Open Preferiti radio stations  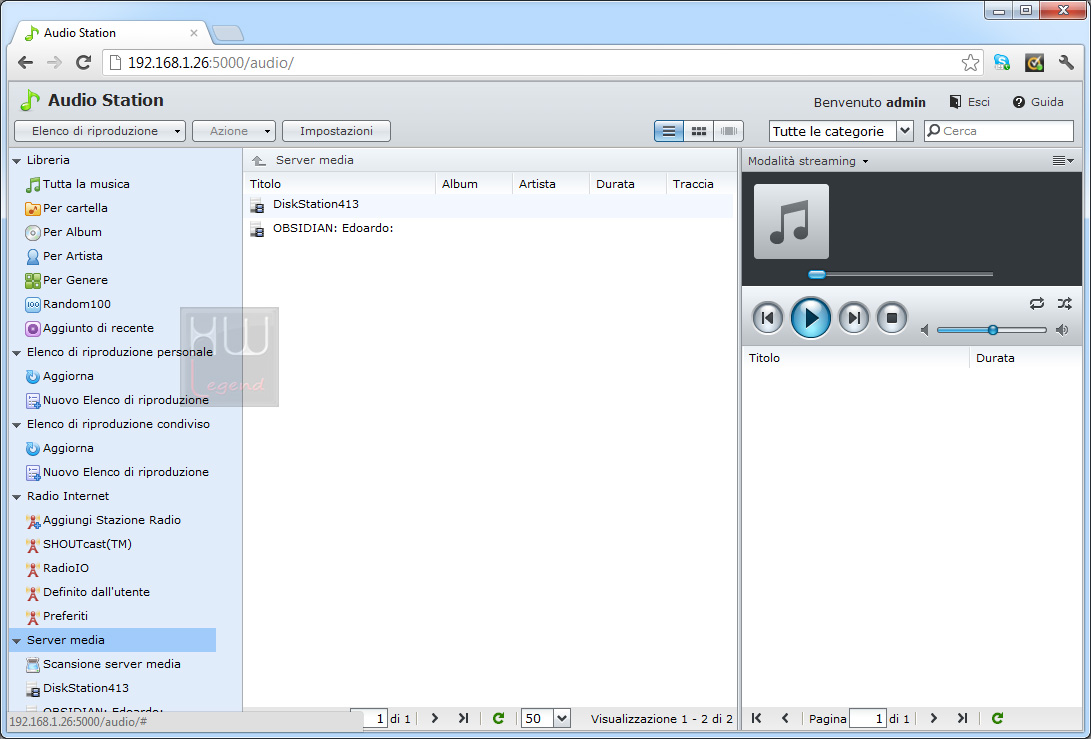(56, 617)
